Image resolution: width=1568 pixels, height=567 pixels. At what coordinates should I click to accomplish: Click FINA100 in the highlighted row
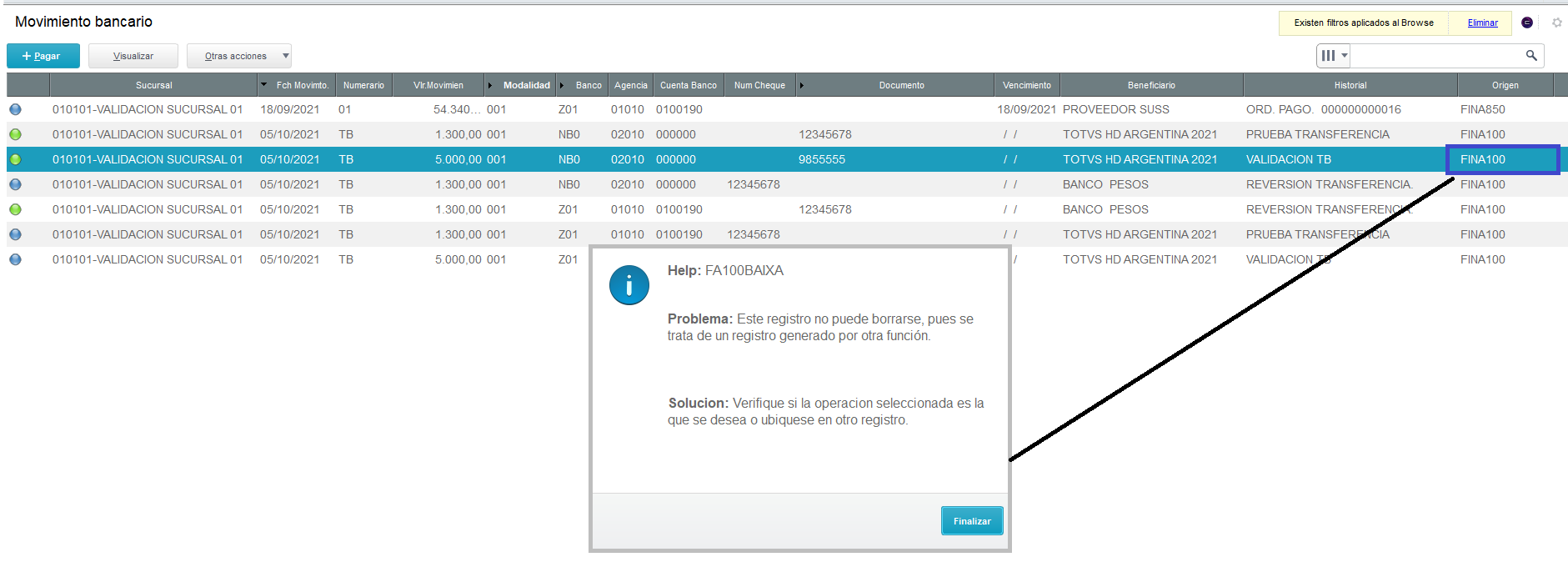1483,159
